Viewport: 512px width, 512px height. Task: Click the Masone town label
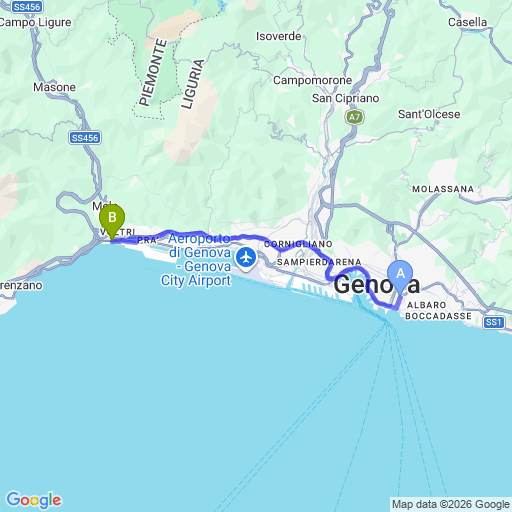tap(54, 87)
